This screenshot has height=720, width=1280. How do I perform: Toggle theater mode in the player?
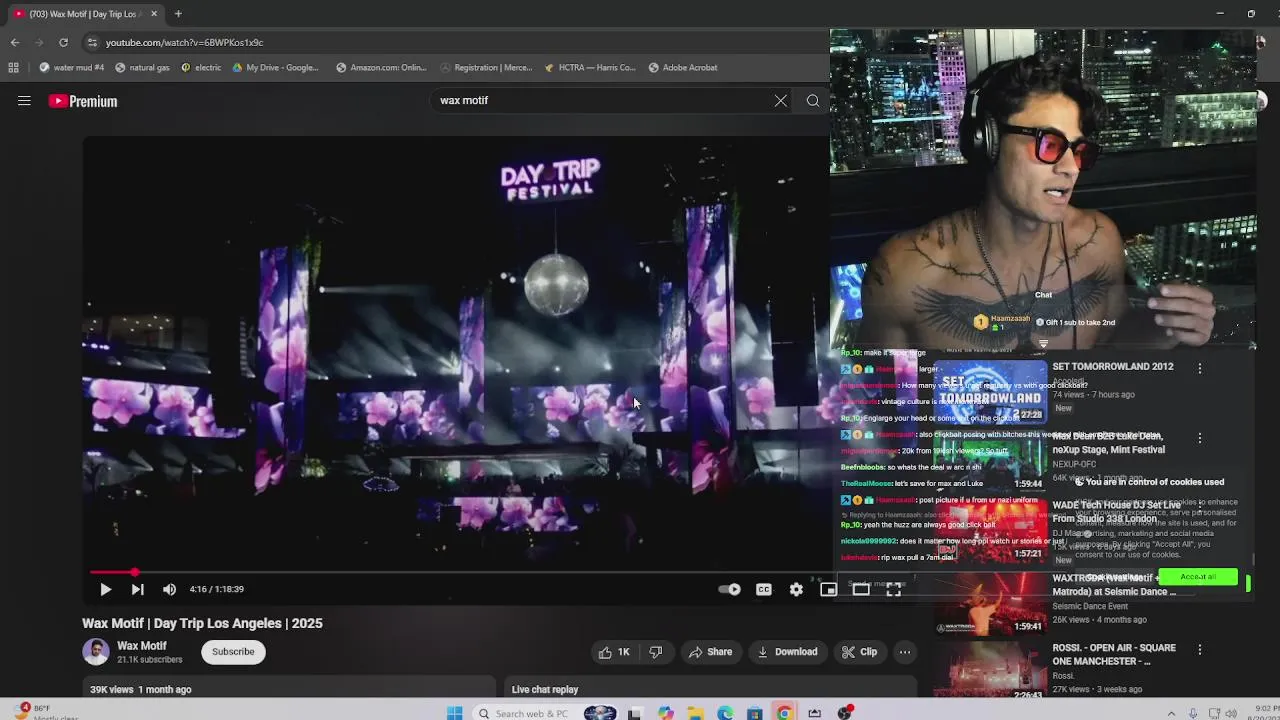pyautogui.click(x=861, y=589)
